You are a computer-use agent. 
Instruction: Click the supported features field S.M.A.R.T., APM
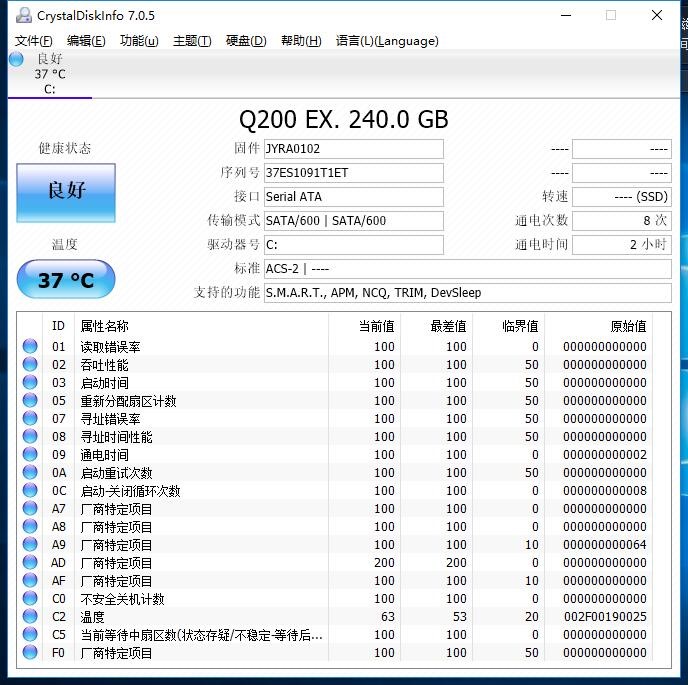(x=468, y=293)
